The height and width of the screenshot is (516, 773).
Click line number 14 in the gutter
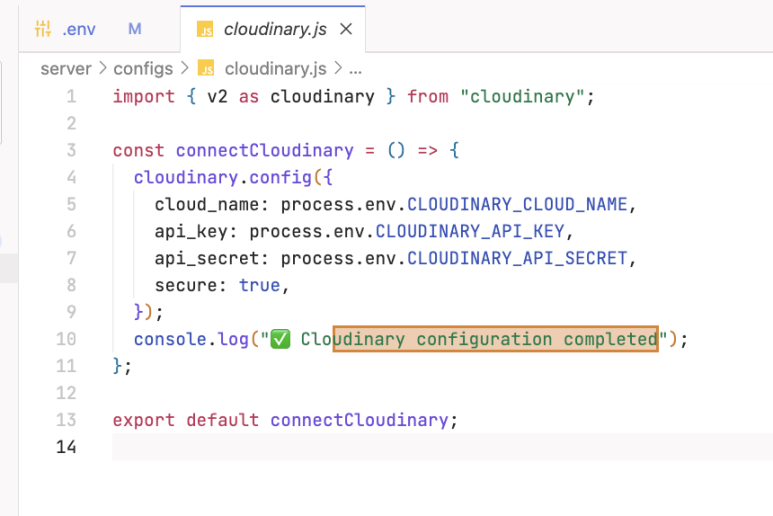(x=66, y=447)
